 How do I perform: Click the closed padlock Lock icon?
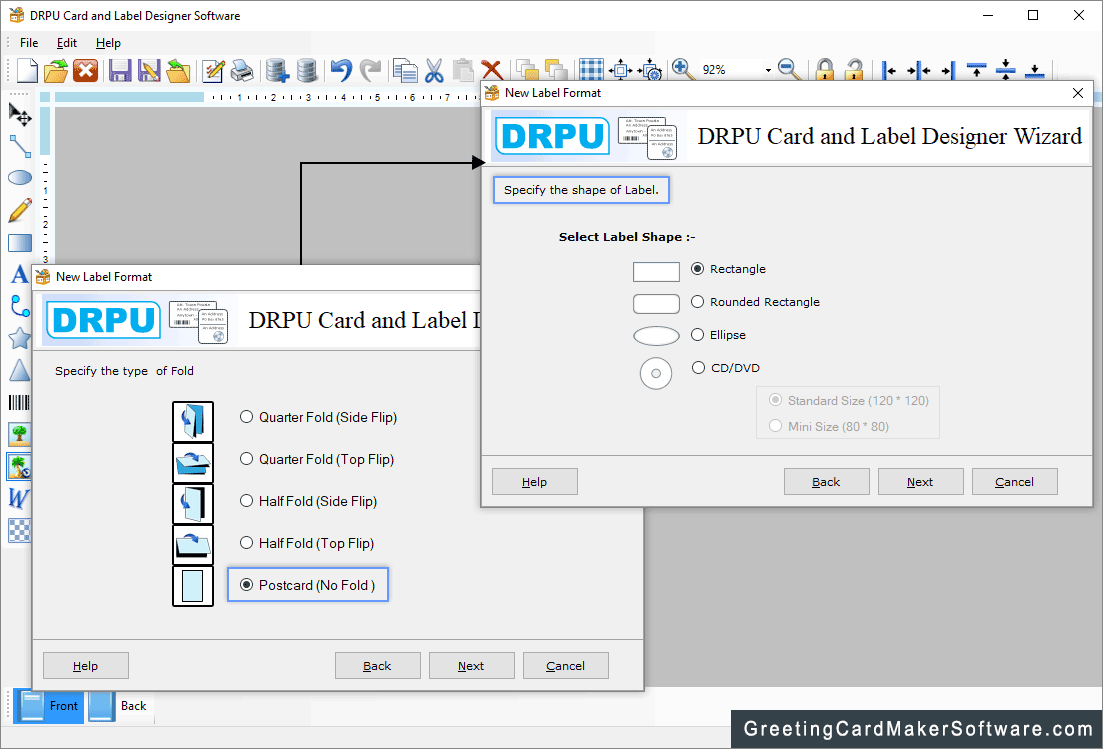(x=824, y=70)
